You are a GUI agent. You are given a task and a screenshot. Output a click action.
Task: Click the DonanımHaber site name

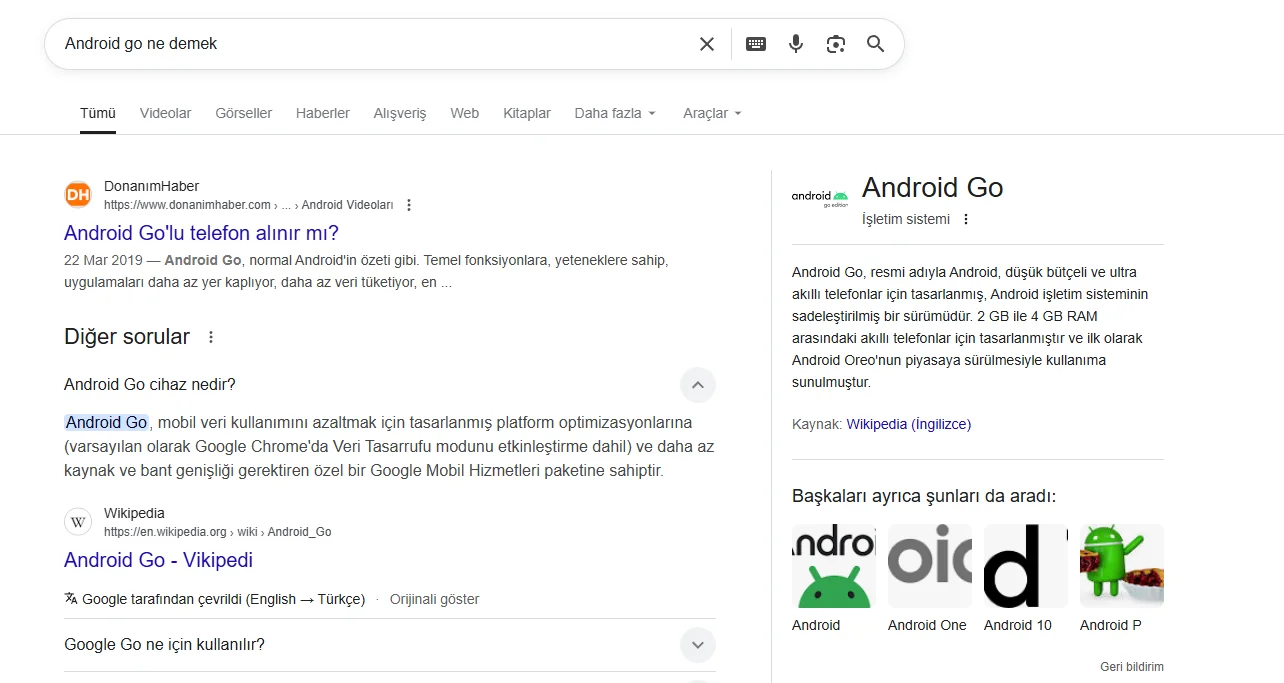point(151,186)
